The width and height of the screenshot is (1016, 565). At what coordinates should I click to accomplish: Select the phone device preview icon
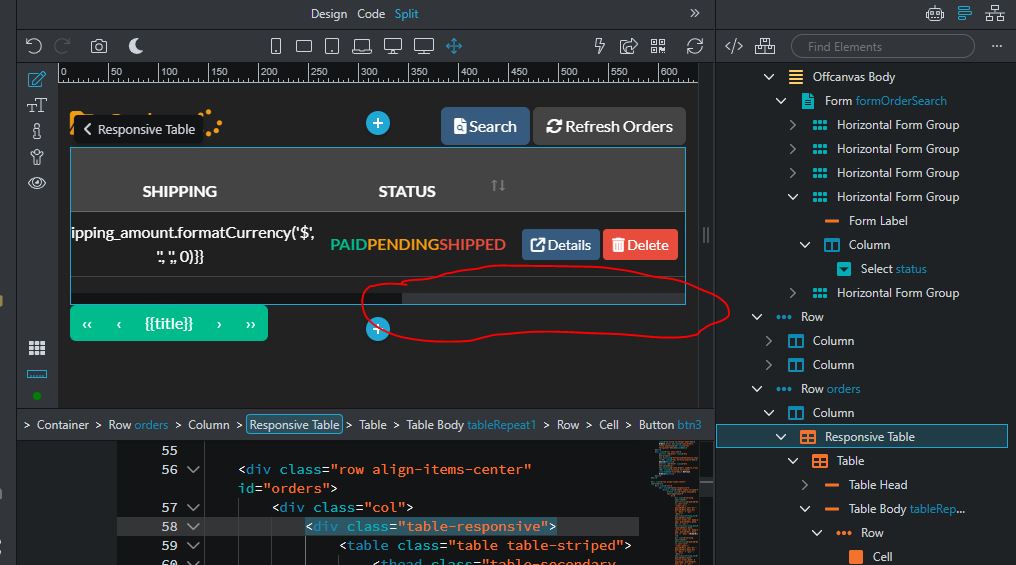pyautogui.click(x=276, y=46)
